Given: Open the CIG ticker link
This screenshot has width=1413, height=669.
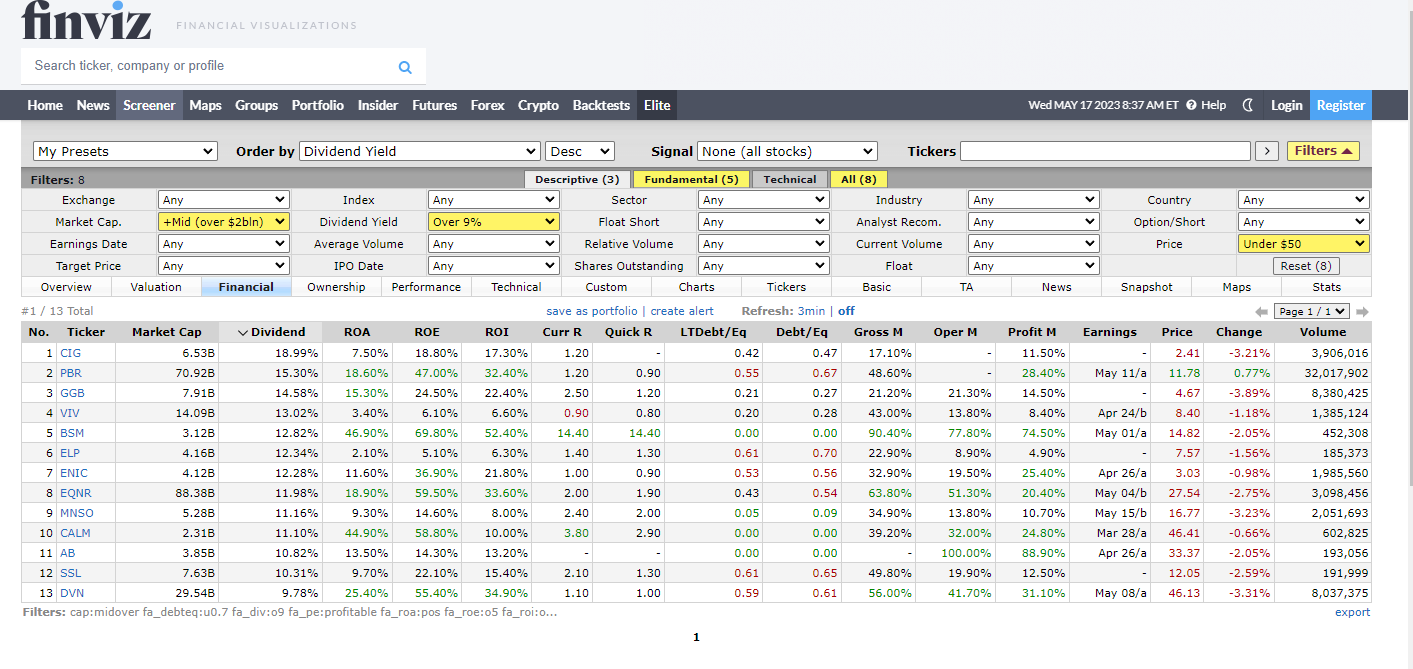Looking at the screenshot, I should coord(70,353).
